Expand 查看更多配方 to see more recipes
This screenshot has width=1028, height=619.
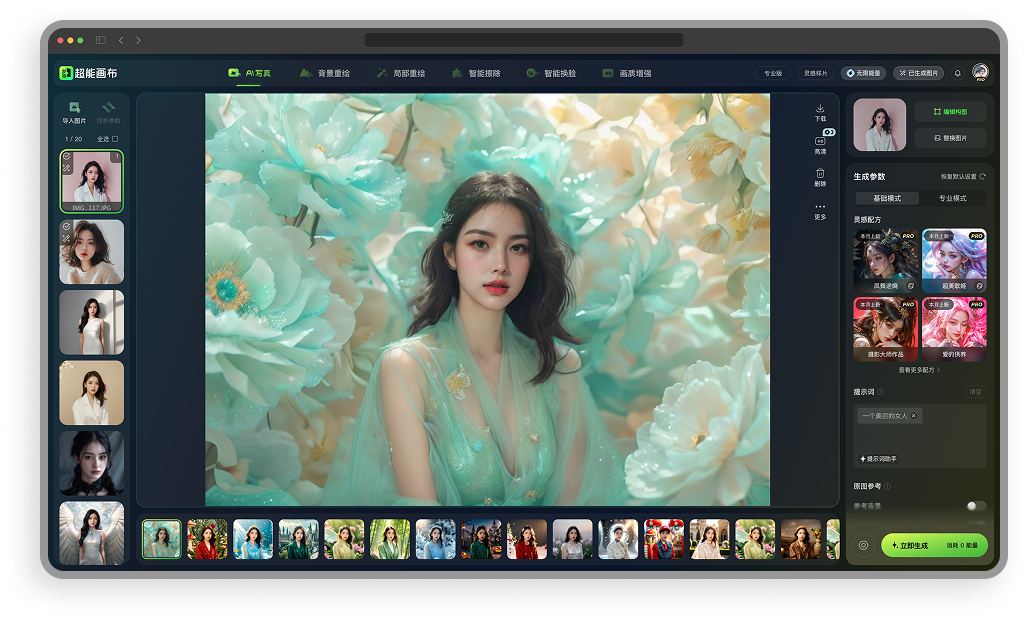(x=919, y=370)
